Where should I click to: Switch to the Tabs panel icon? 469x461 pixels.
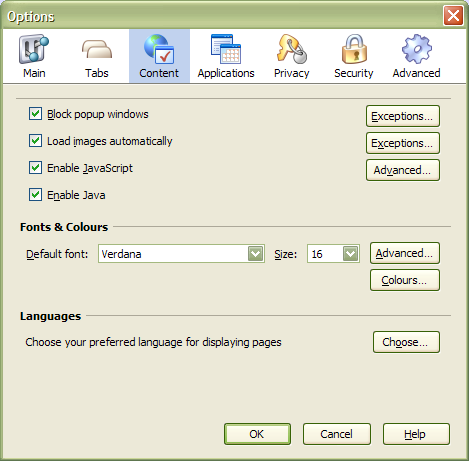point(97,50)
